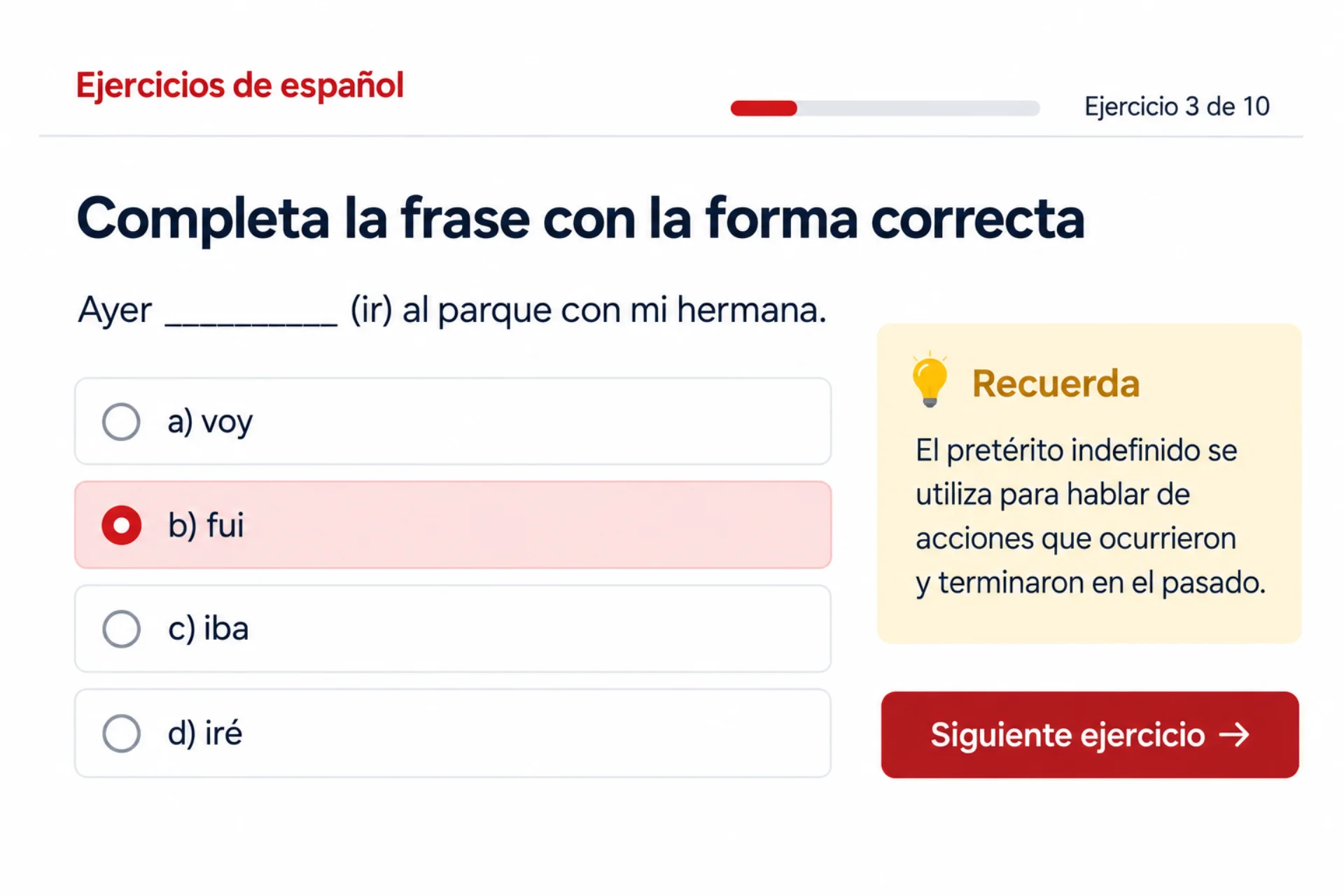Choose the selected radio button for b) fui
Screen dimensions: 1344x896
pyautogui.click(x=121, y=525)
